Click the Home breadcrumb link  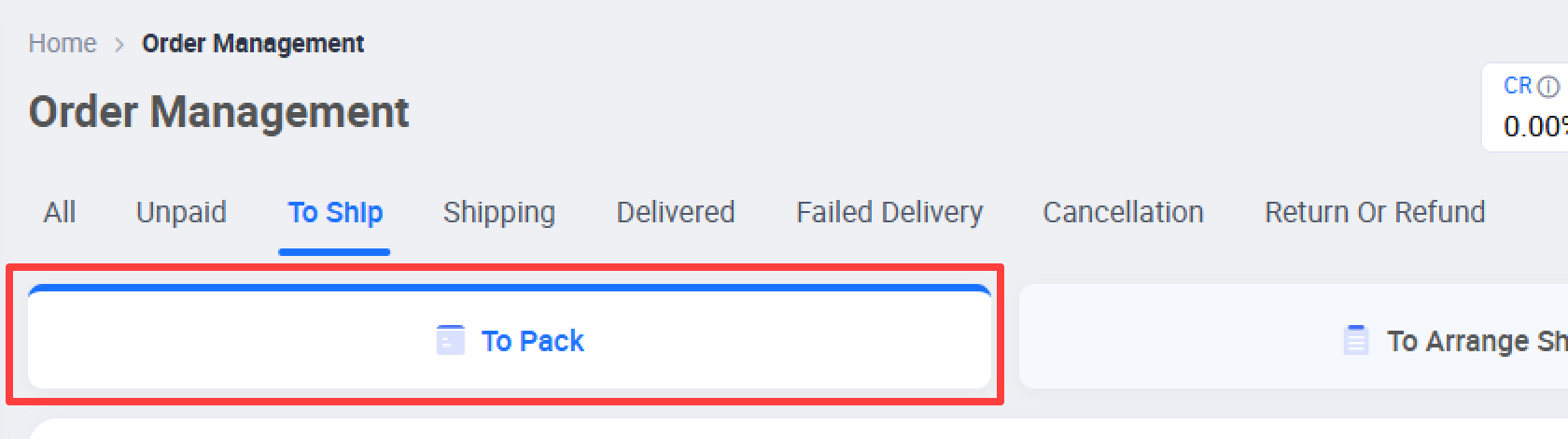point(63,44)
